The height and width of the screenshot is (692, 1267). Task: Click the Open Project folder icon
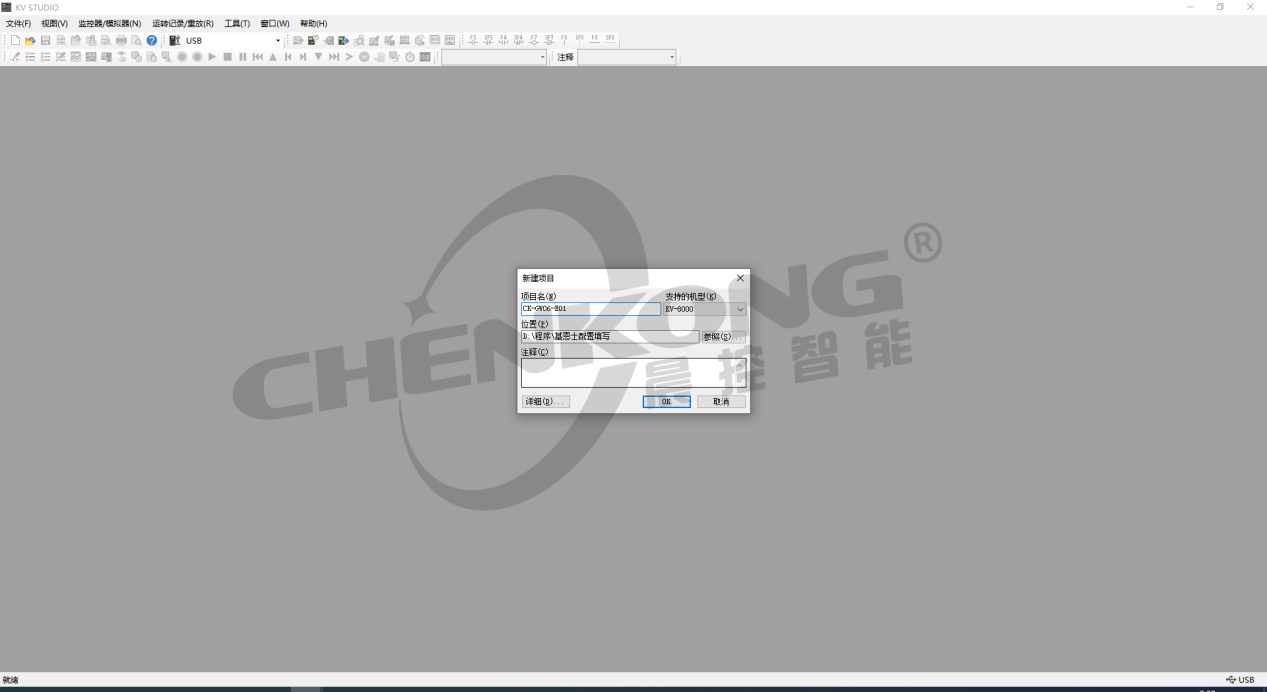(30, 41)
